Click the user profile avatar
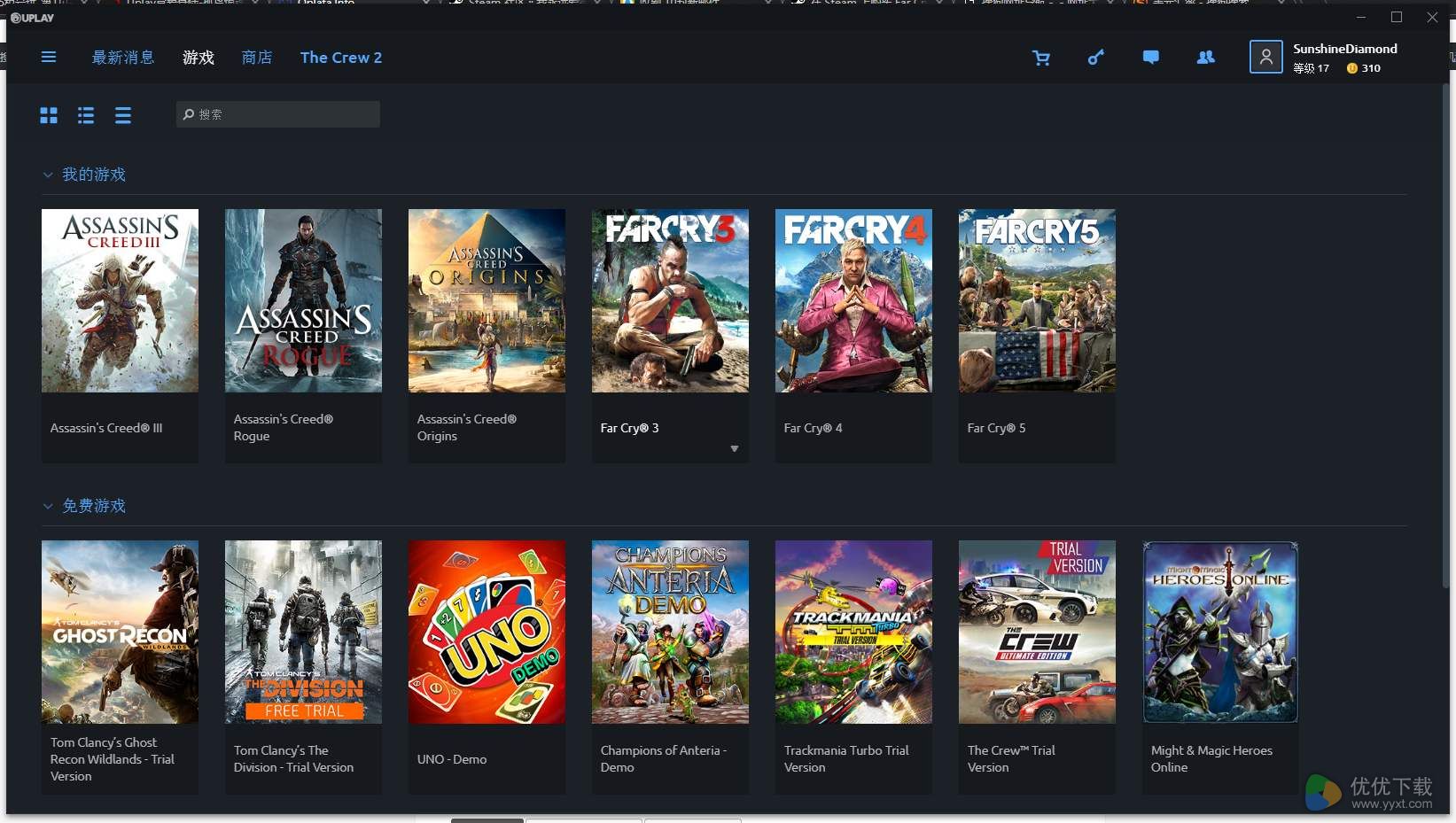 click(1265, 57)
